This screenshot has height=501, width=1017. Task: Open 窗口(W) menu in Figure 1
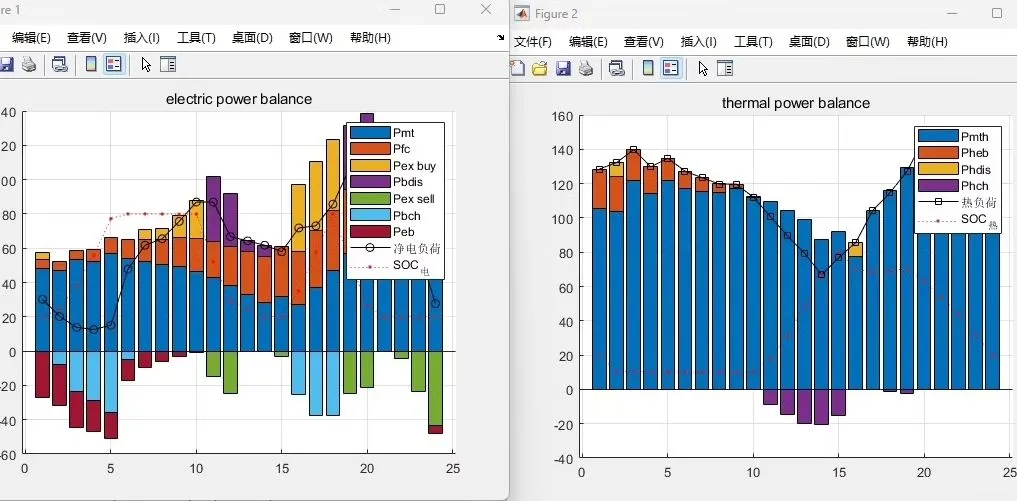311,38
